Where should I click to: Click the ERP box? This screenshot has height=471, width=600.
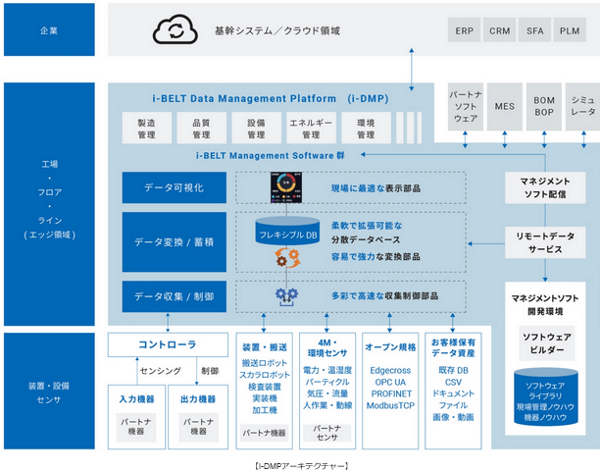coord(464,31)
